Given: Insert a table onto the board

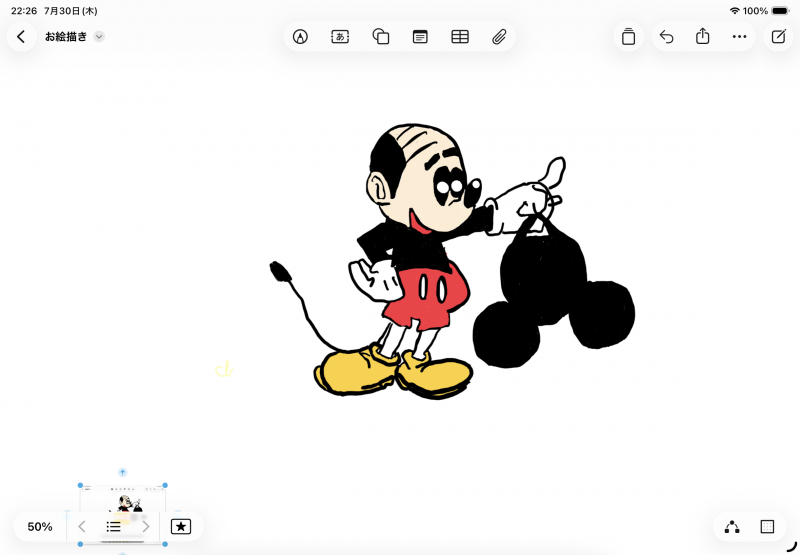Looking at the screenshot, I should 460,37.
